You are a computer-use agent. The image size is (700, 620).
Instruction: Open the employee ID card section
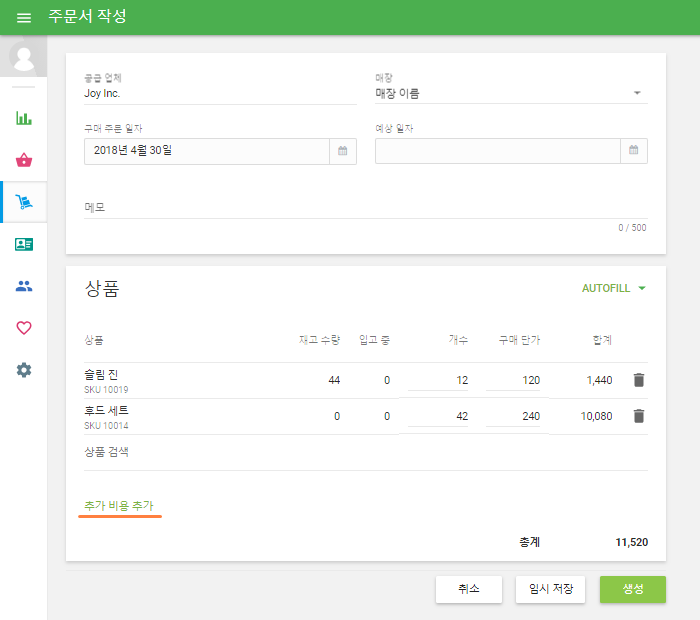pos(24,244)
